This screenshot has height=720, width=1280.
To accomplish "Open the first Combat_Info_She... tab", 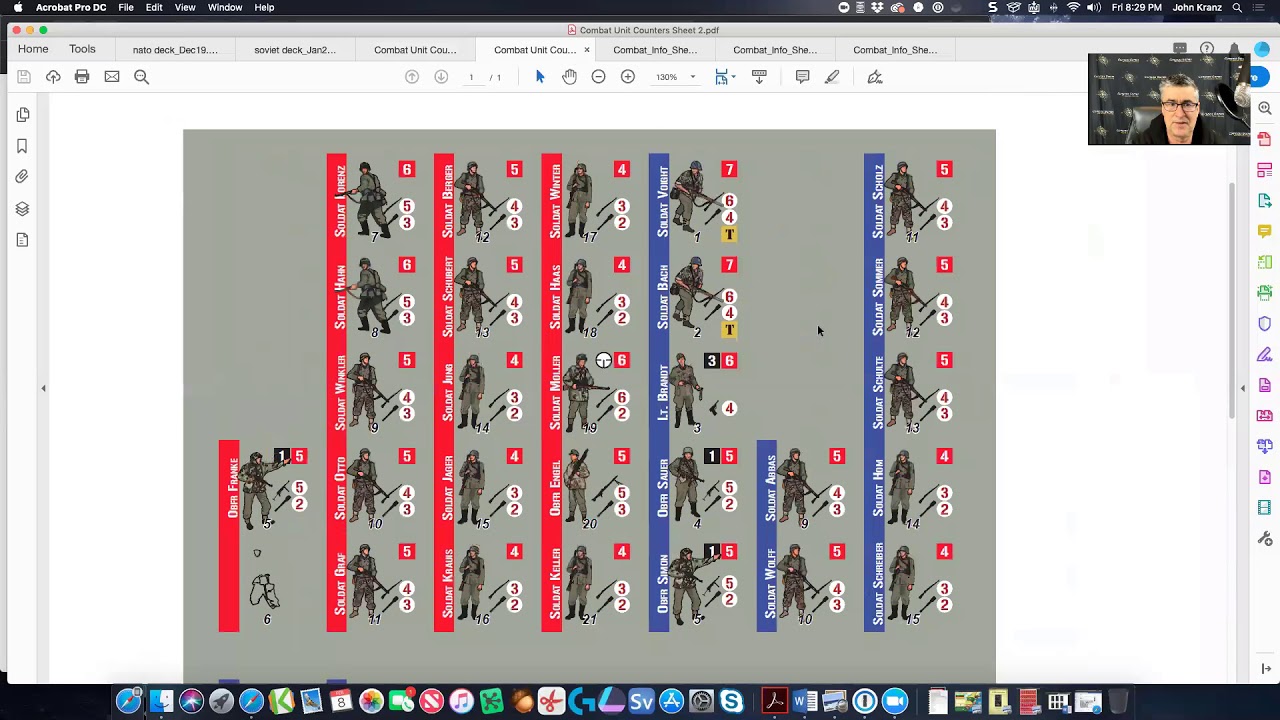I will 655,50.
